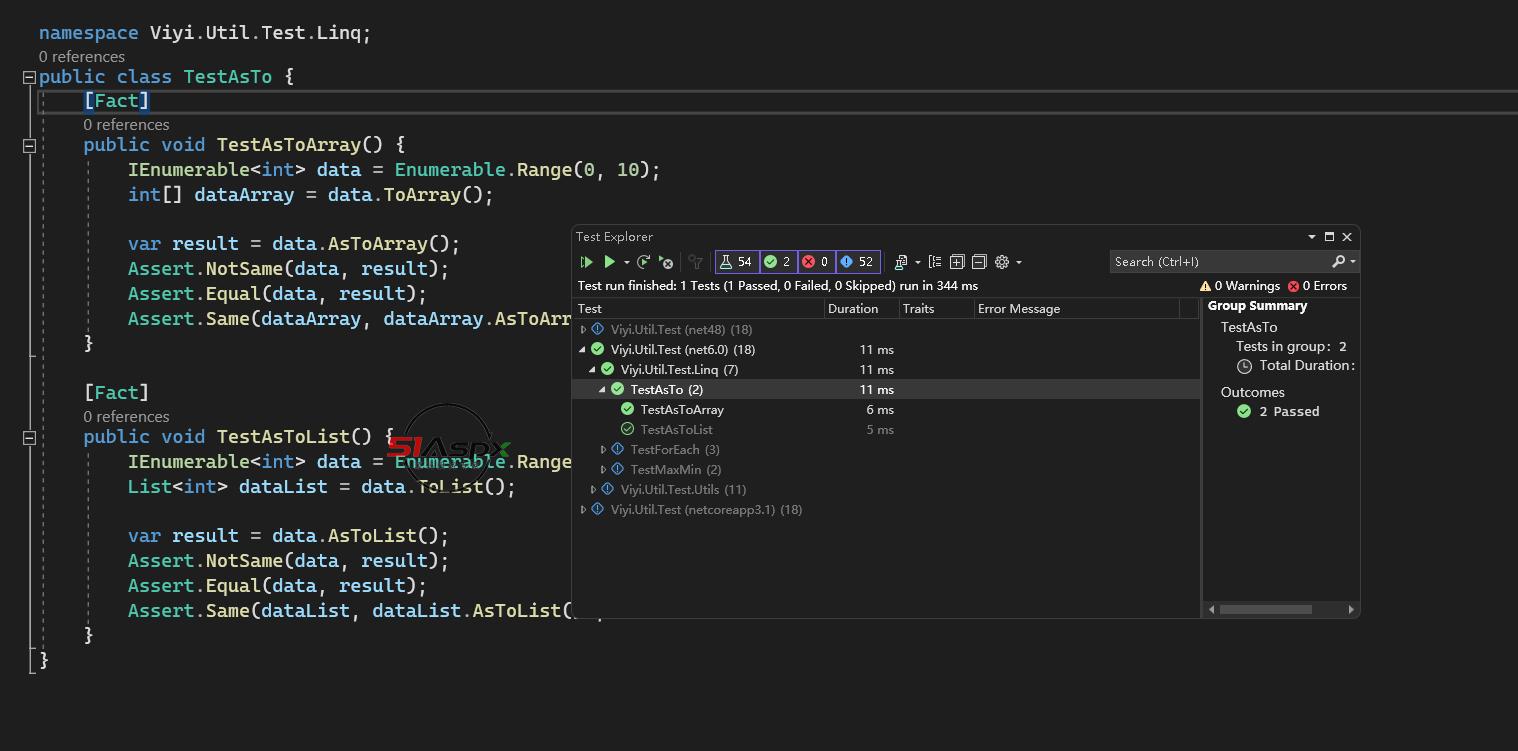This screenshot has height=751, width=1518.
Task: Click the green Run tests button
Action: point(609,262)
